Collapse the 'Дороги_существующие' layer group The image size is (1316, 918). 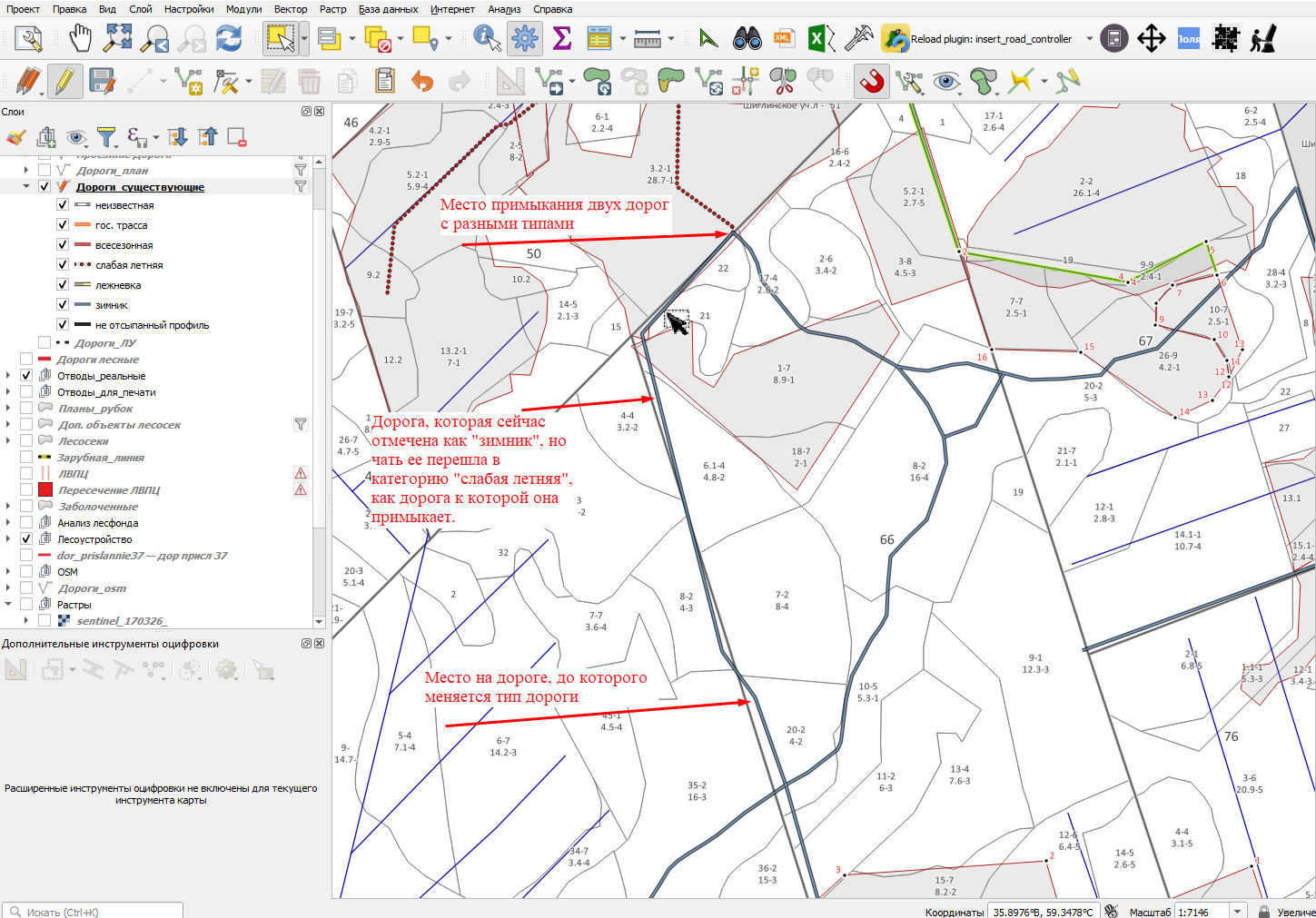(26, 187)
